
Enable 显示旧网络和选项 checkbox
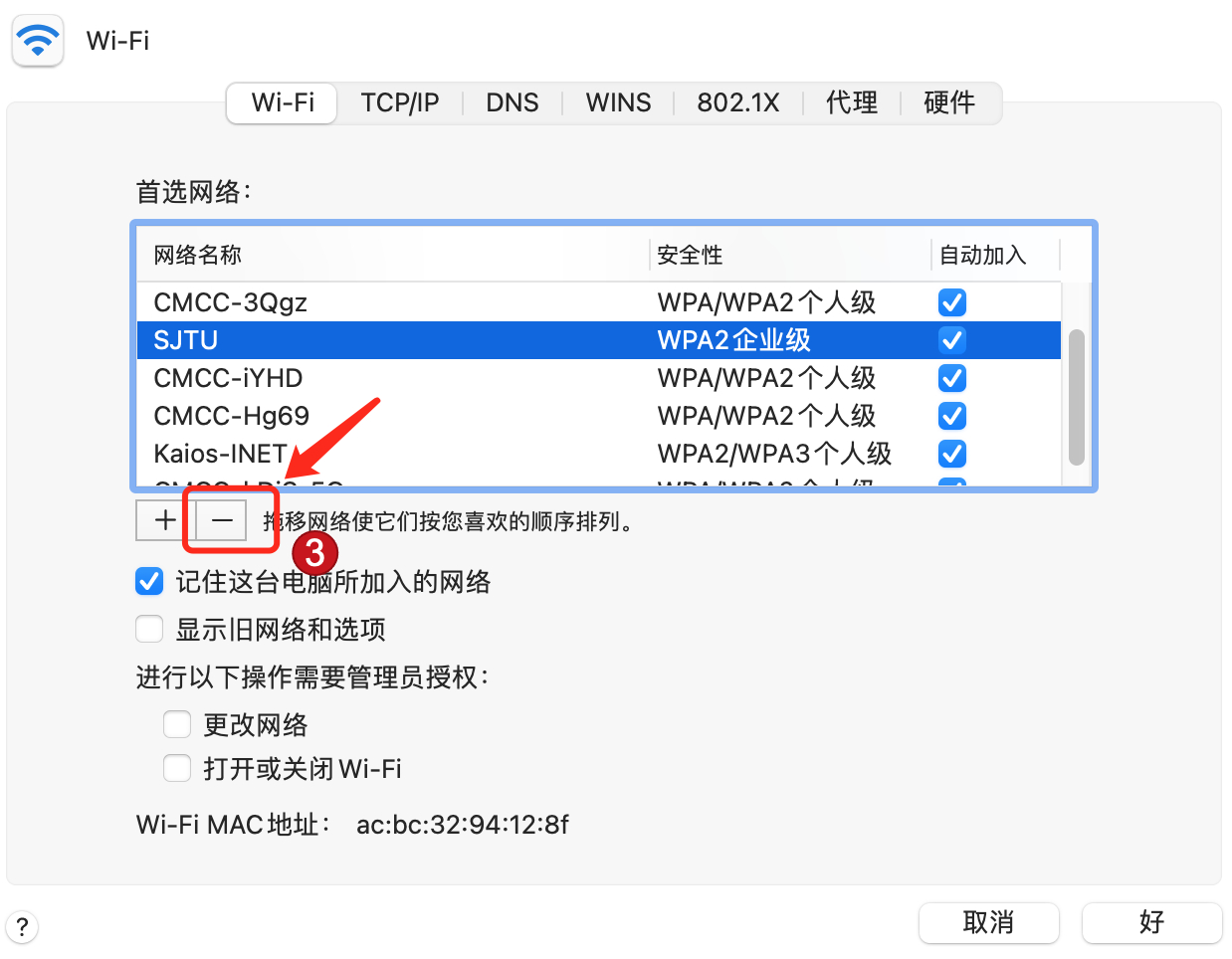click(149, 630)
